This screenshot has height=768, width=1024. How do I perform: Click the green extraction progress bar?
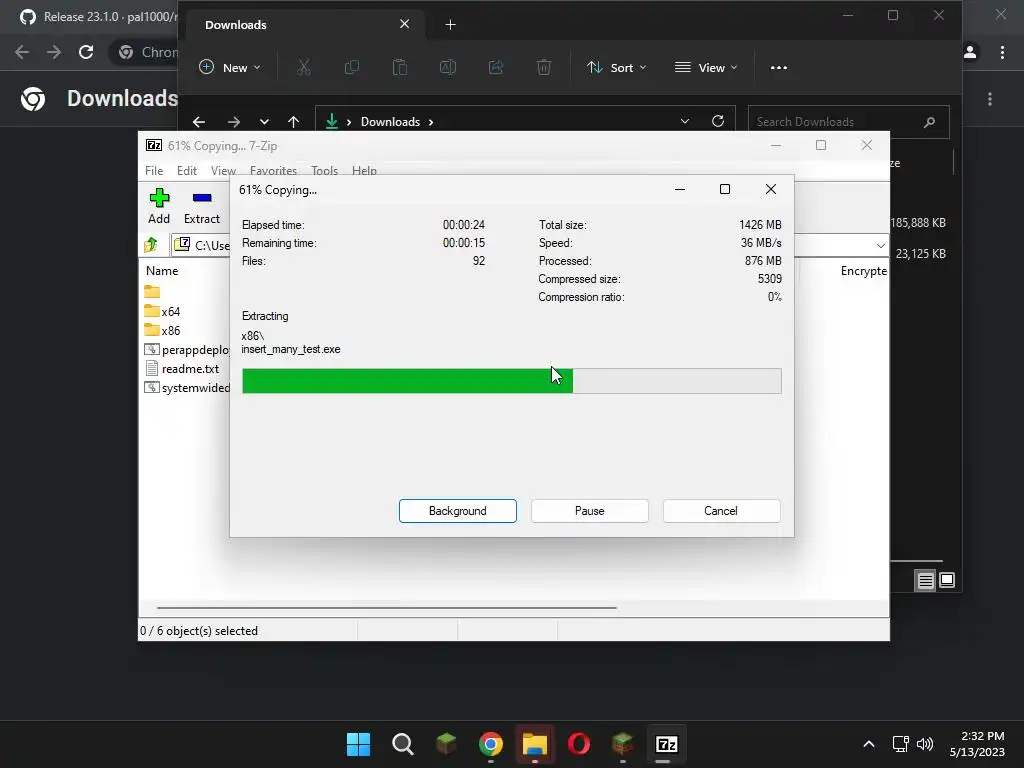[511, 381]
